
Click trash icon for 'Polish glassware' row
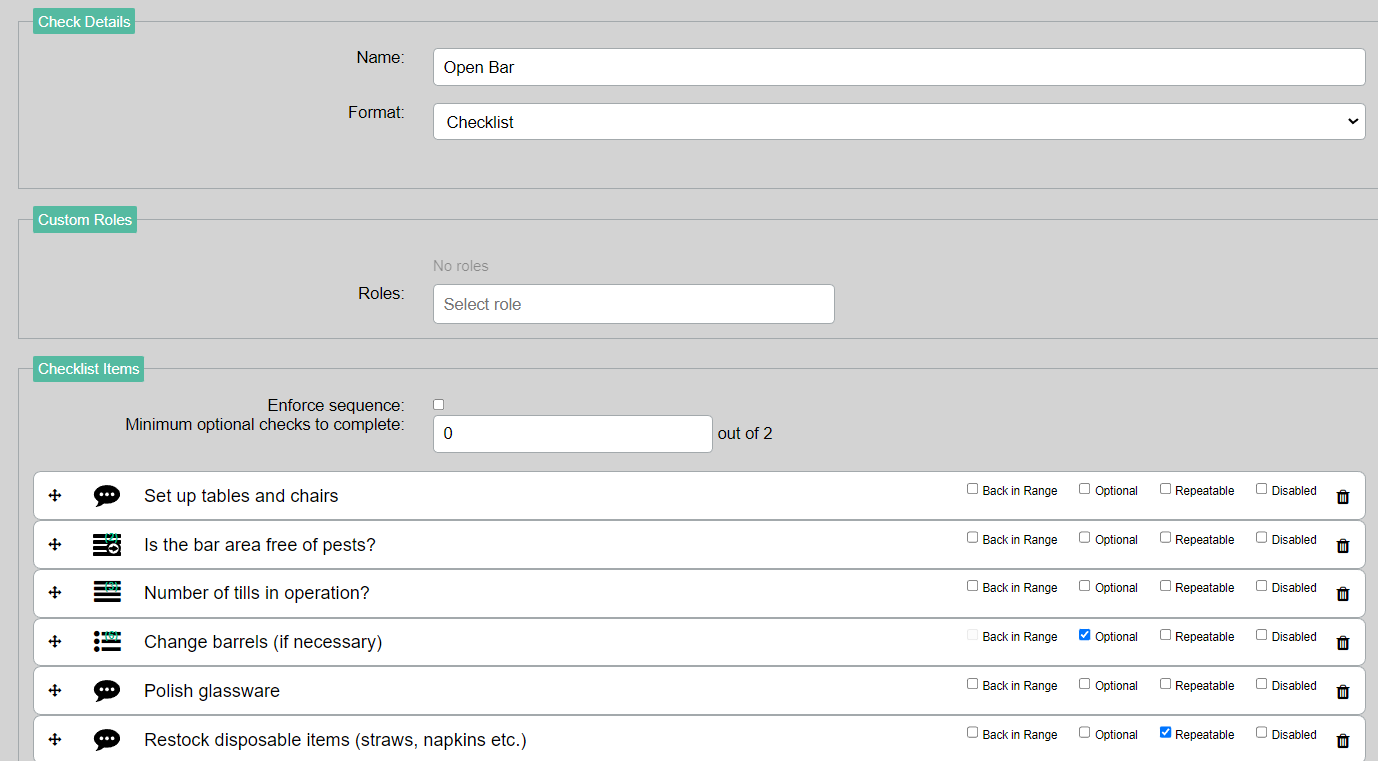(x=1343, y=692)
